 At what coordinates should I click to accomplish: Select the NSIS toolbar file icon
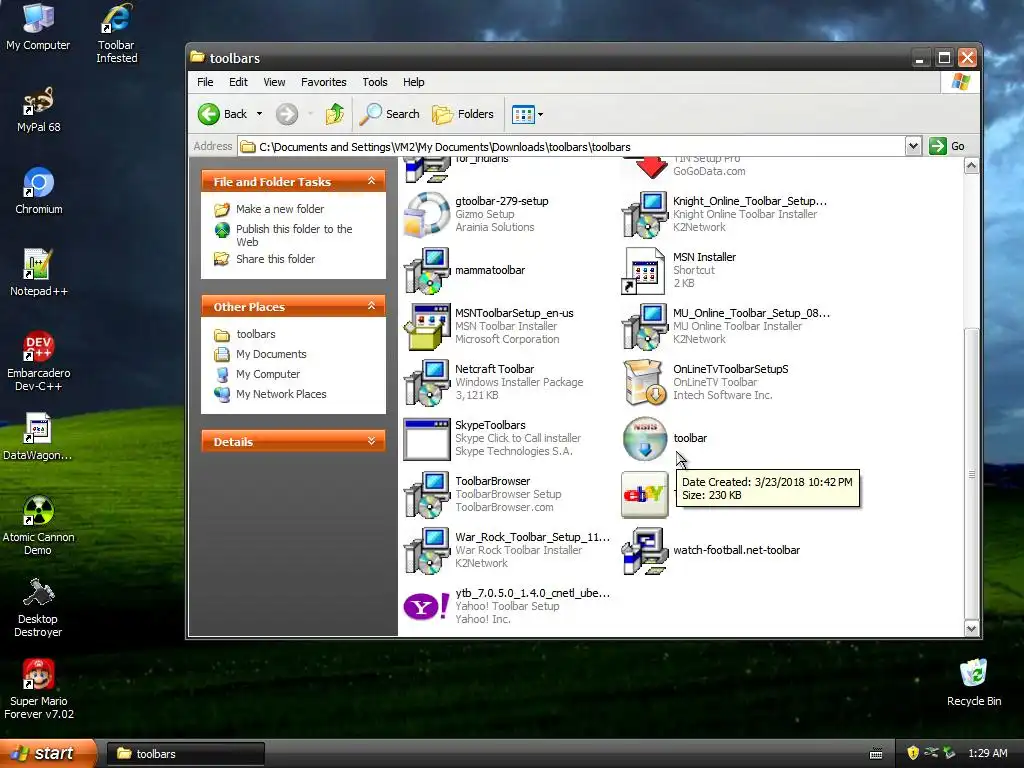tap(645, 439)
